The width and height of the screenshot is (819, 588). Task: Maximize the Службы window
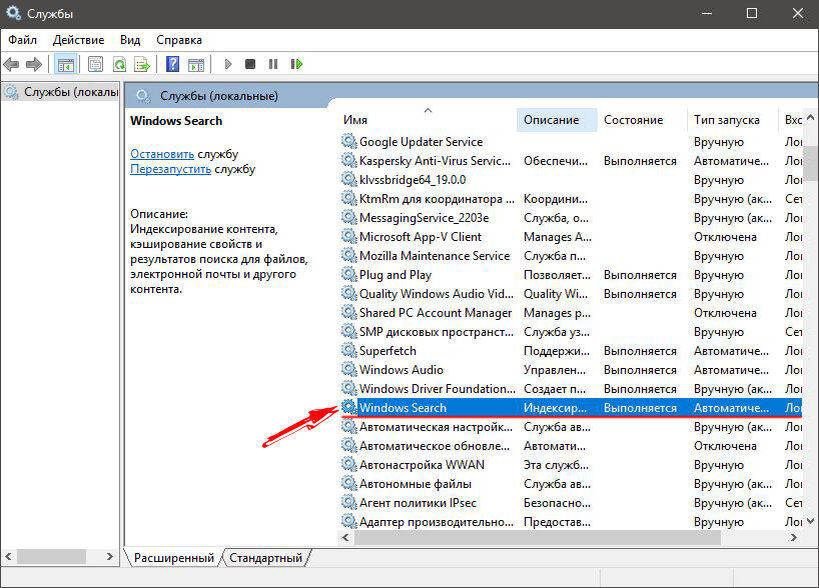752,14
